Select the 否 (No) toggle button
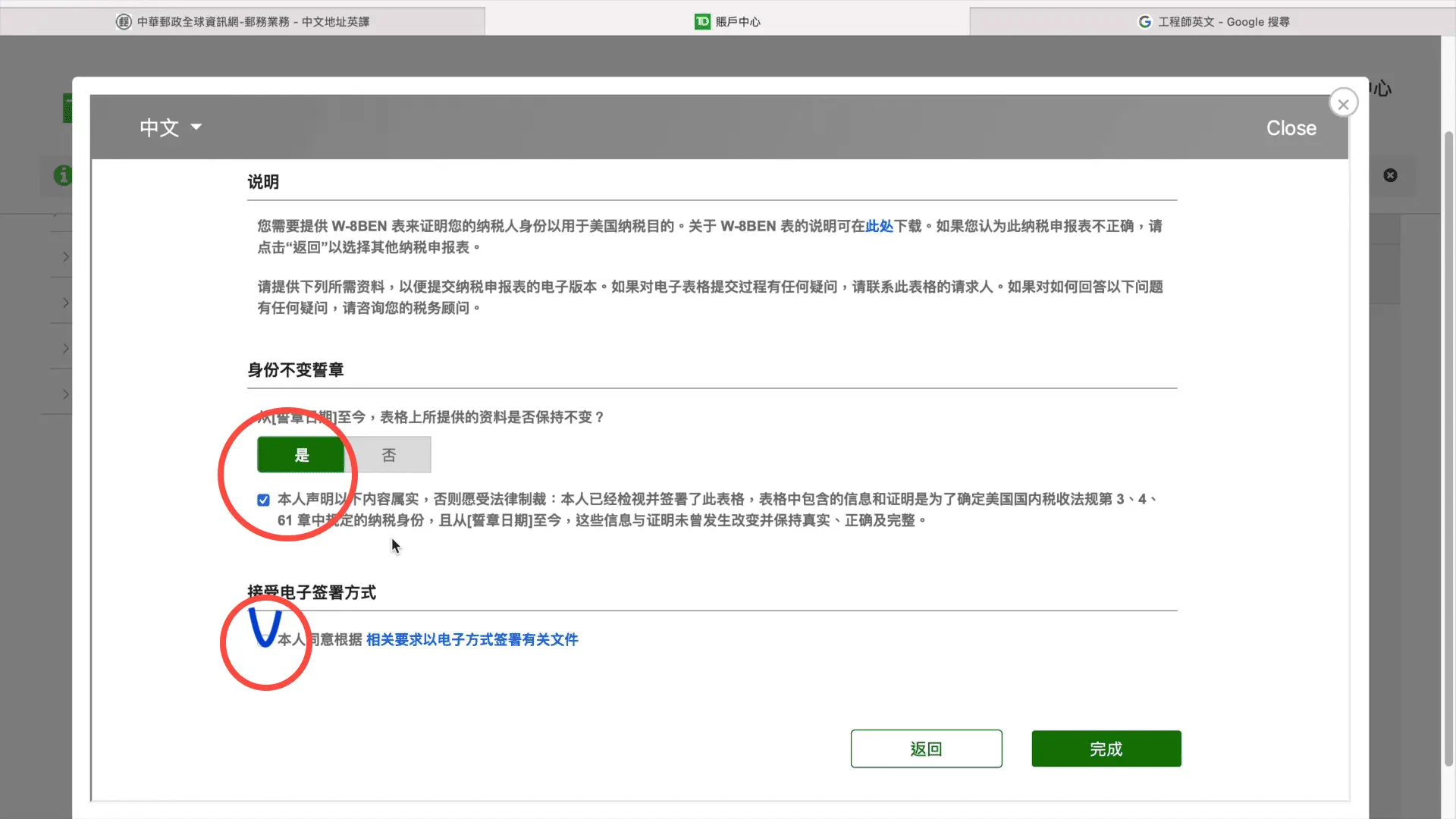Screen dimensions: 1456x819 (388, 455)
